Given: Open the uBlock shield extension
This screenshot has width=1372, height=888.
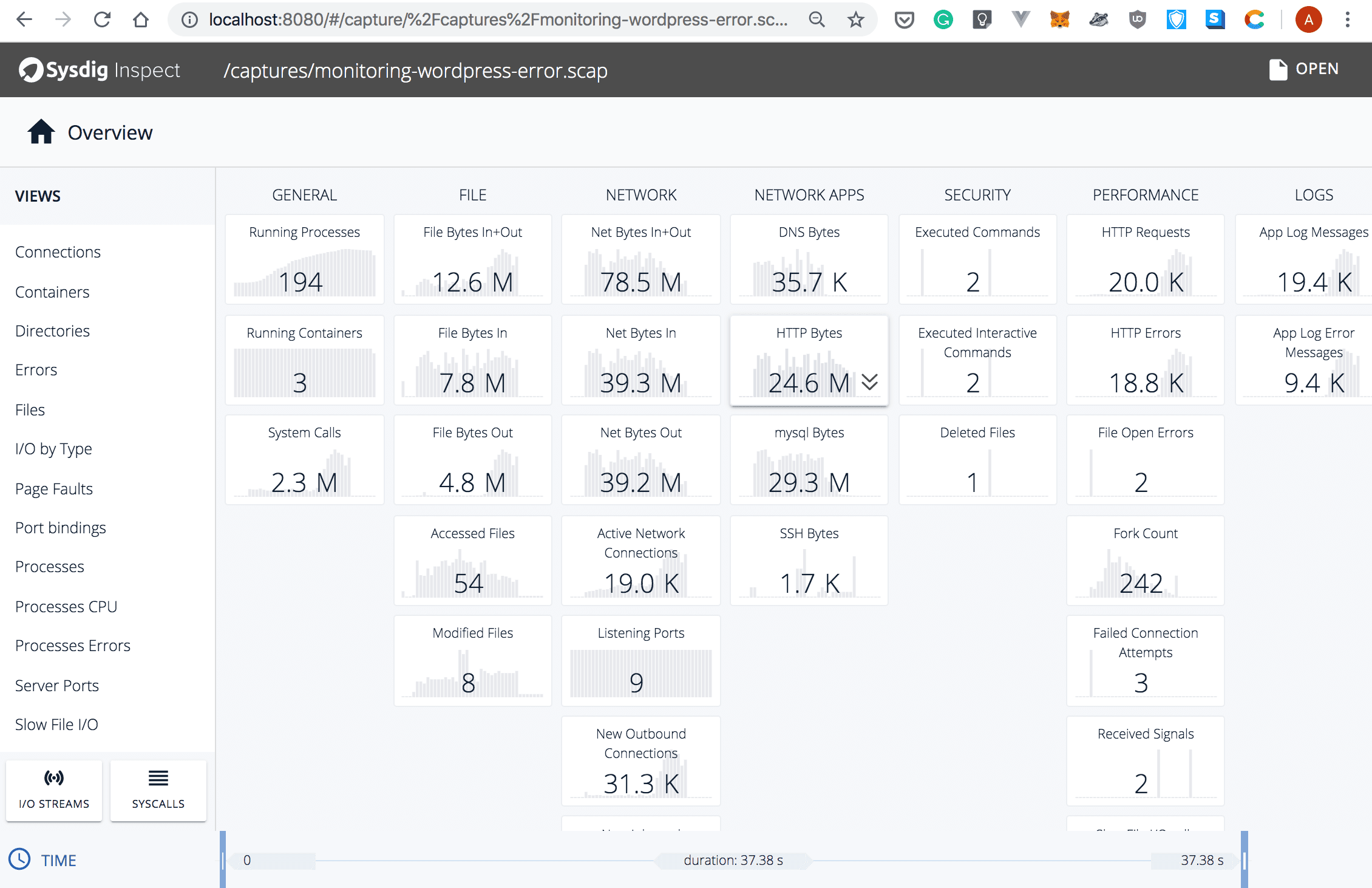Looking at the screenshot, I should [1138, 20].
